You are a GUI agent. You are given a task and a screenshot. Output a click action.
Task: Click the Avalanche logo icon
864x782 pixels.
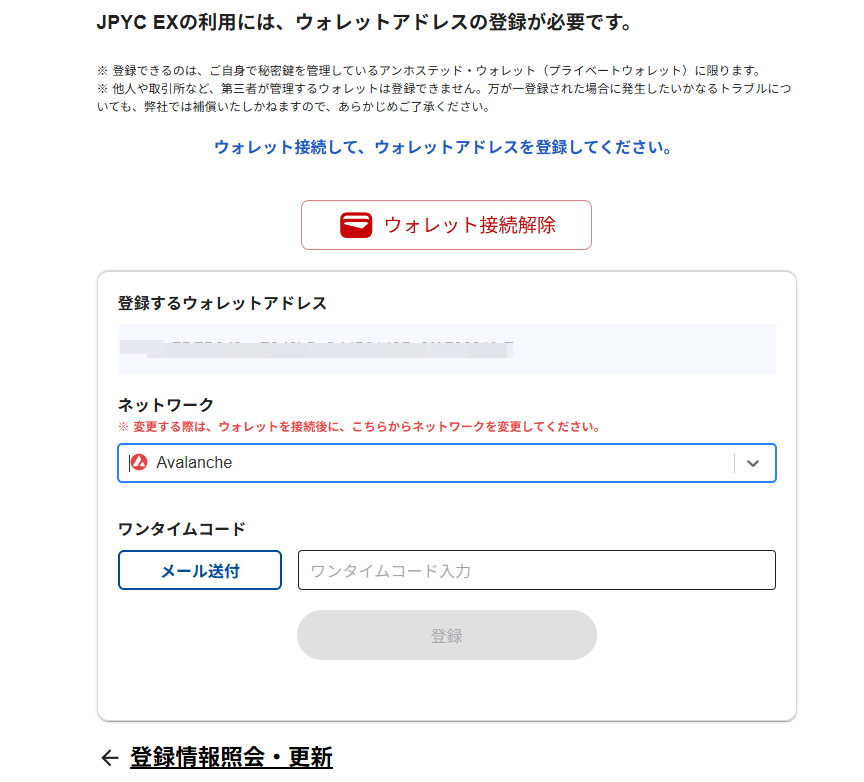coord(139,463)
